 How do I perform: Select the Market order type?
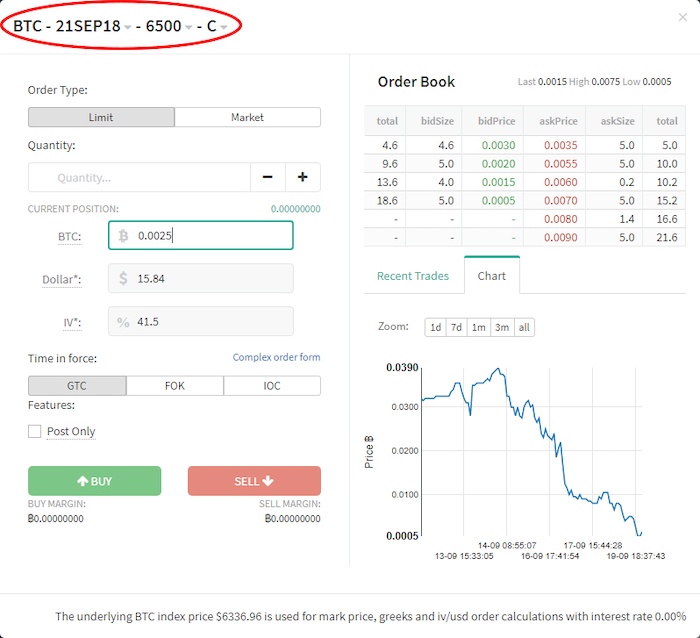(247, 117)
